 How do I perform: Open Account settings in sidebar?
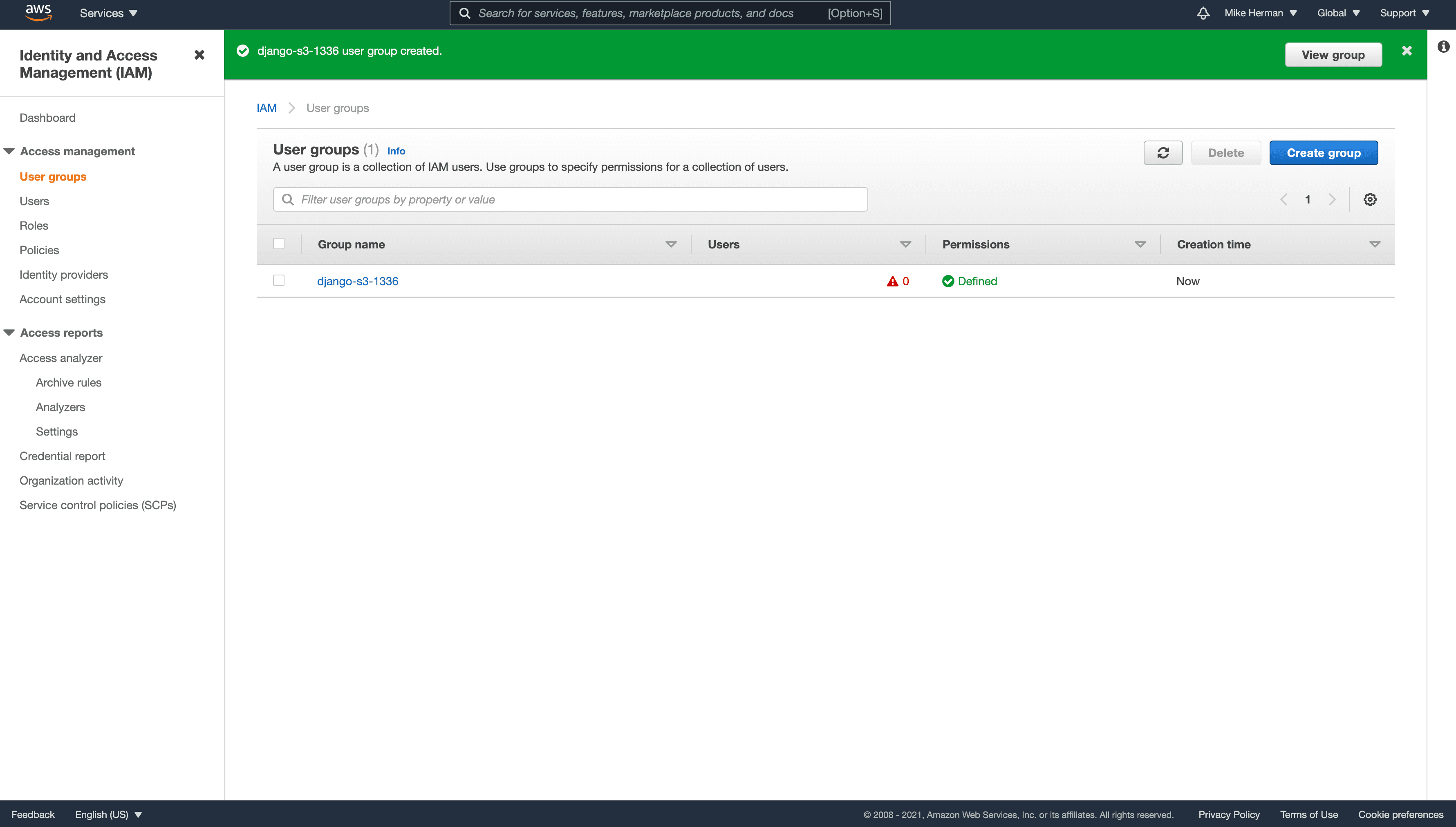(63, 300)
